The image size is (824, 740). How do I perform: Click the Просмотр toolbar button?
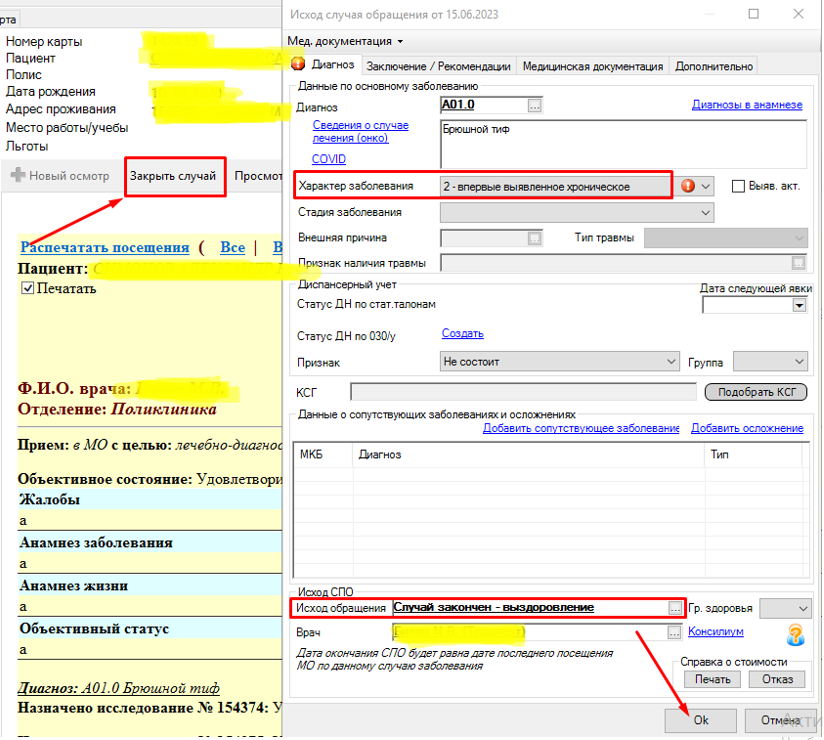(258, 176)
